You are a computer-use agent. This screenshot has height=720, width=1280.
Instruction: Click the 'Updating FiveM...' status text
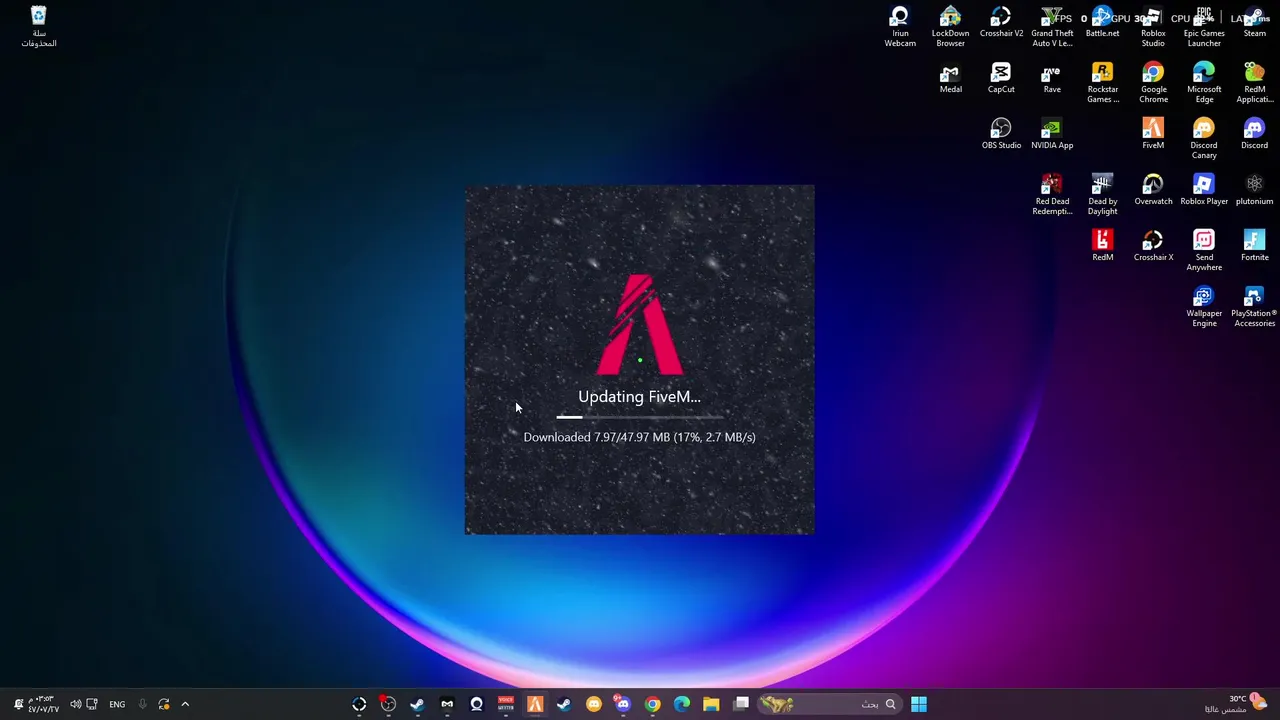point(640,397)
